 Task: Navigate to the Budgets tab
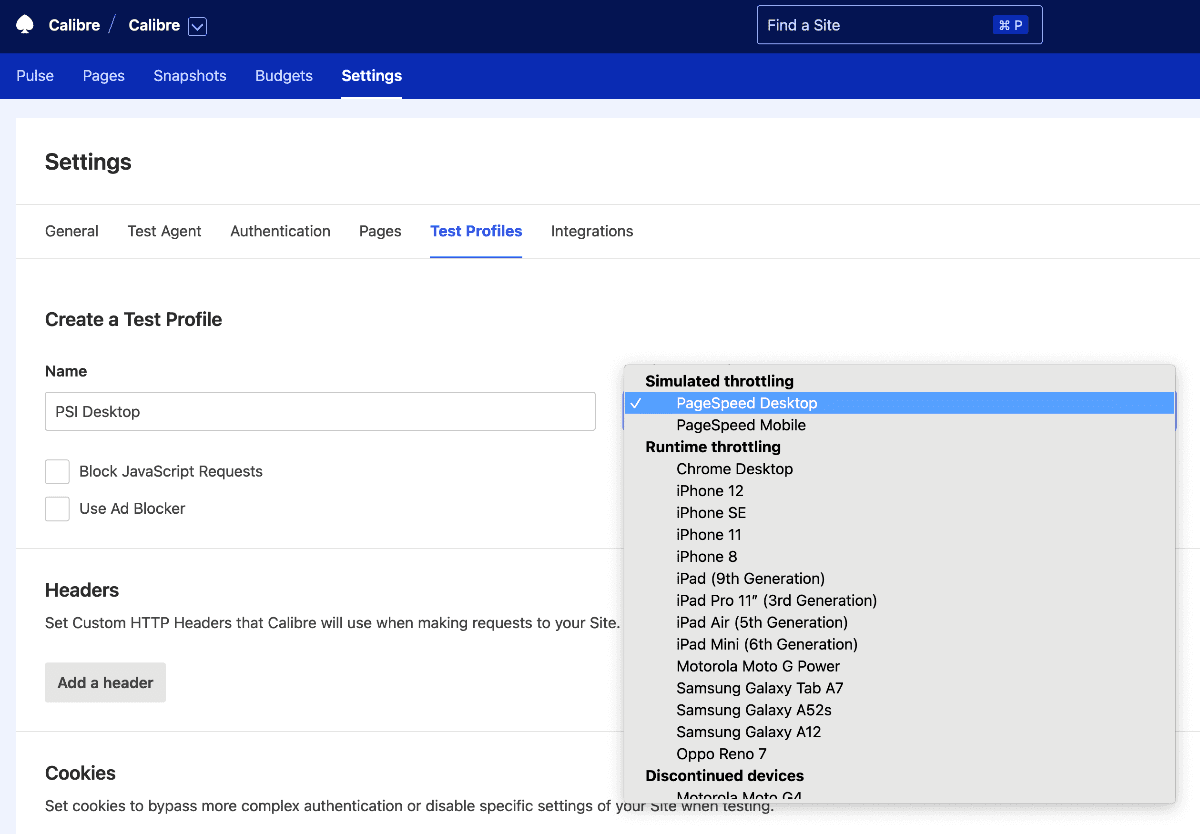coord(283,75)
